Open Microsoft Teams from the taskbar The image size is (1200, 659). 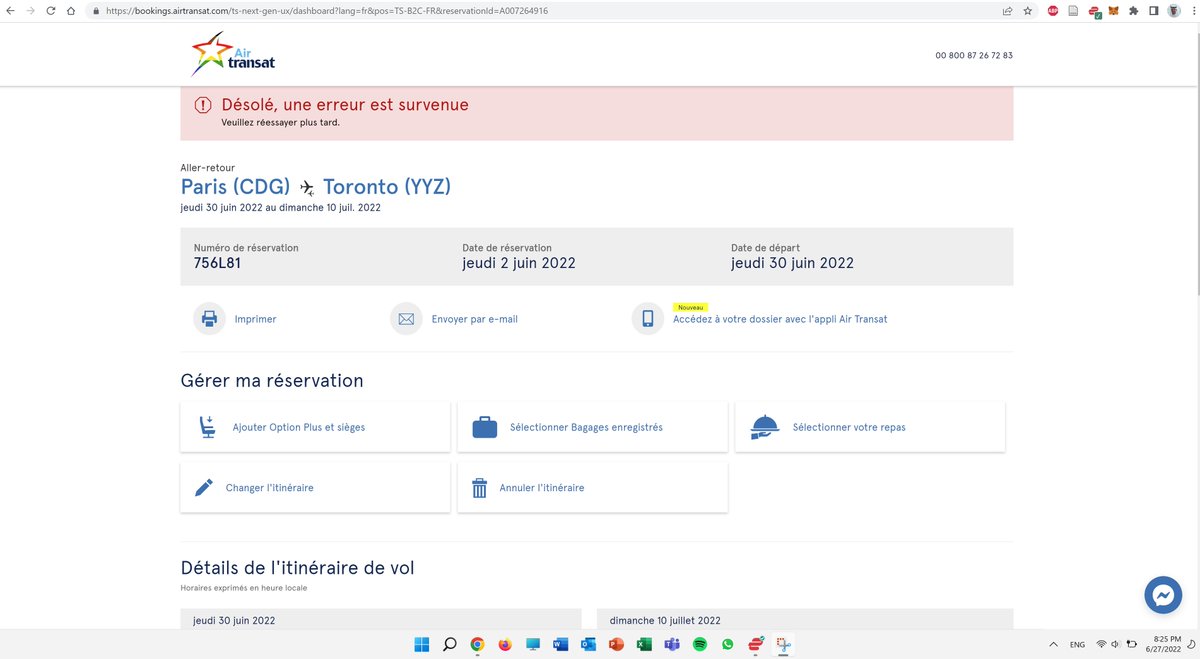(x=672, y=645)
